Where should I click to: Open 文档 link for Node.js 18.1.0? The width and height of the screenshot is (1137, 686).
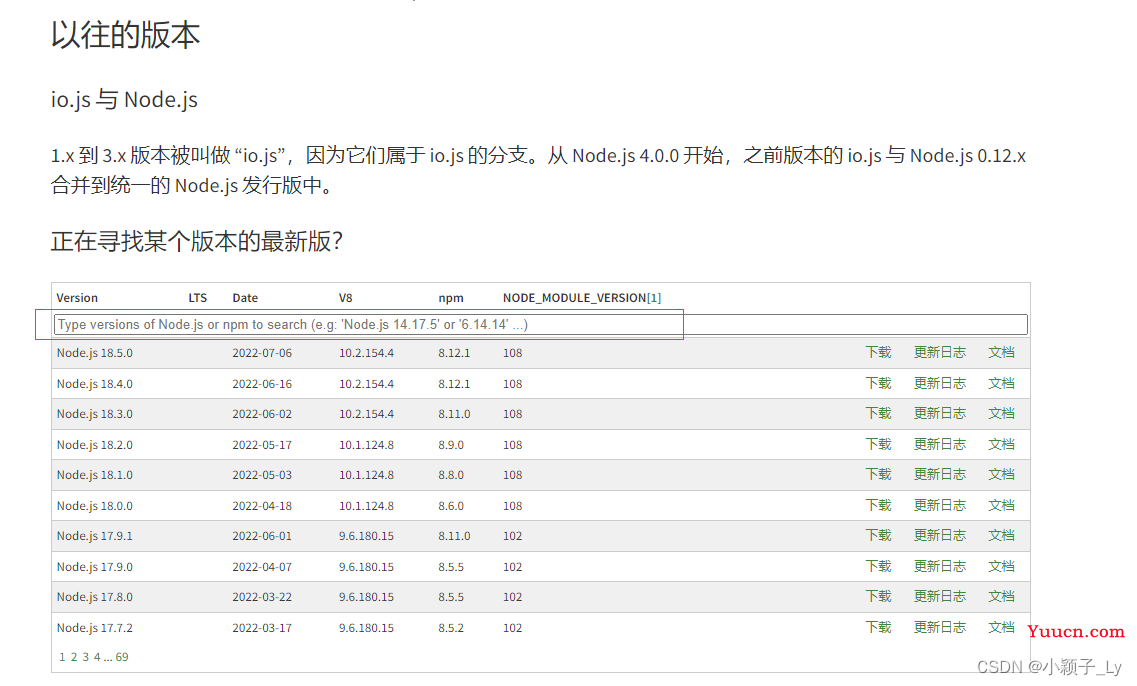[1001, 474]
